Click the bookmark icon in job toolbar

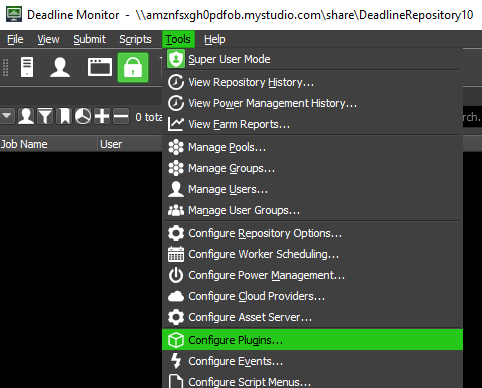(64, 117)
